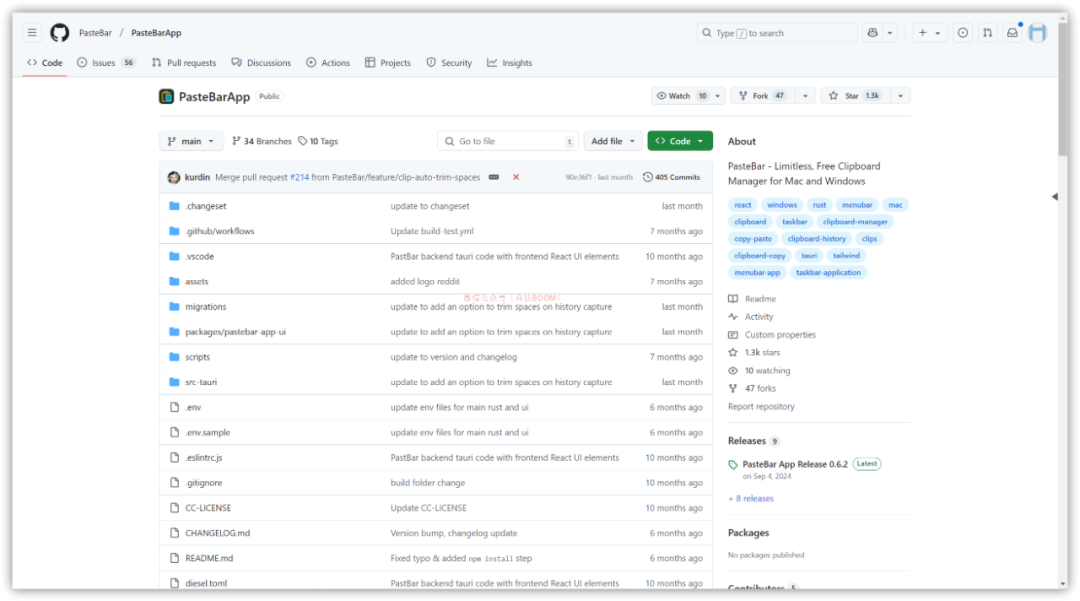Open the main branch dropdown
Viewport: 1080px width, 601px height.
tap(191, 141)
